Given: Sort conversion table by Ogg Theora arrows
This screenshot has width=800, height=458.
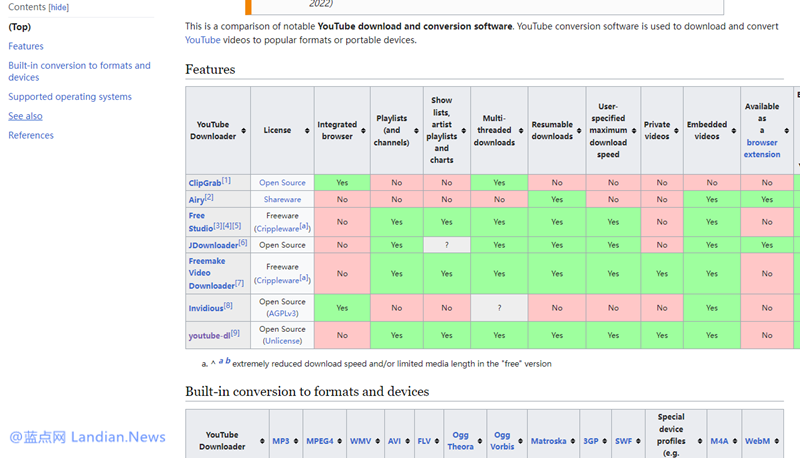Looking at the screenshot, I should click(480, 441).
